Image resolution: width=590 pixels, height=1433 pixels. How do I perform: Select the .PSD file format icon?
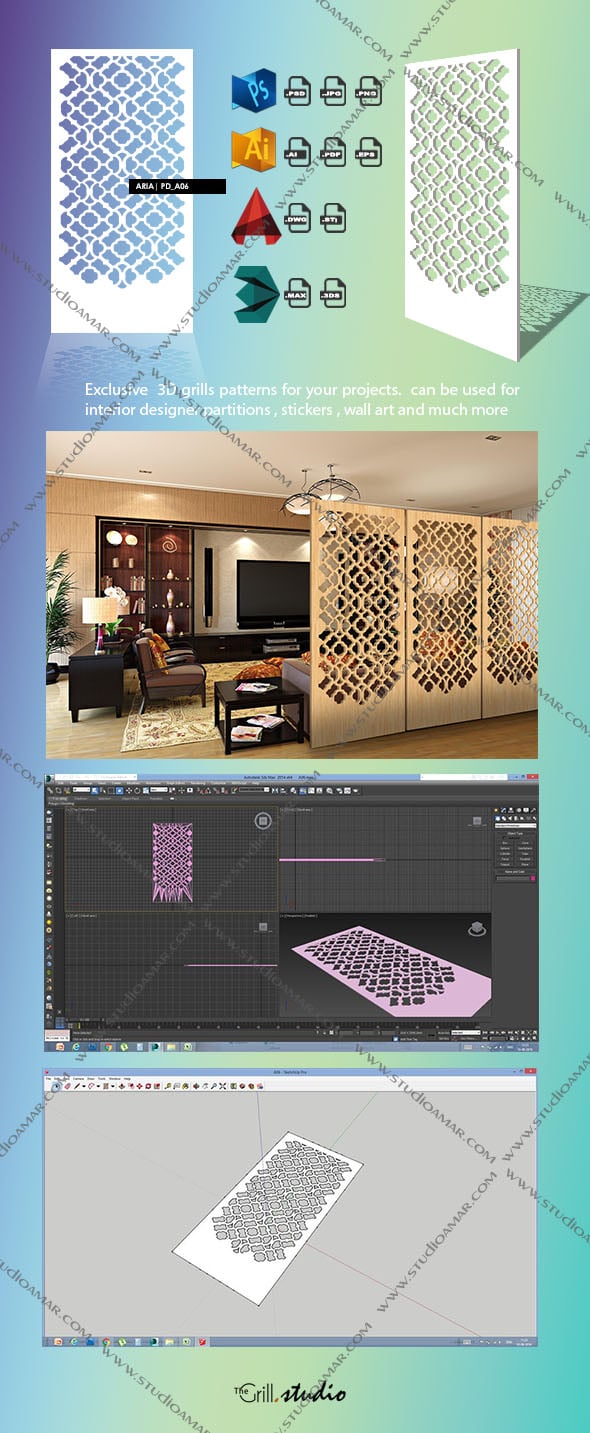click(298, 93)
